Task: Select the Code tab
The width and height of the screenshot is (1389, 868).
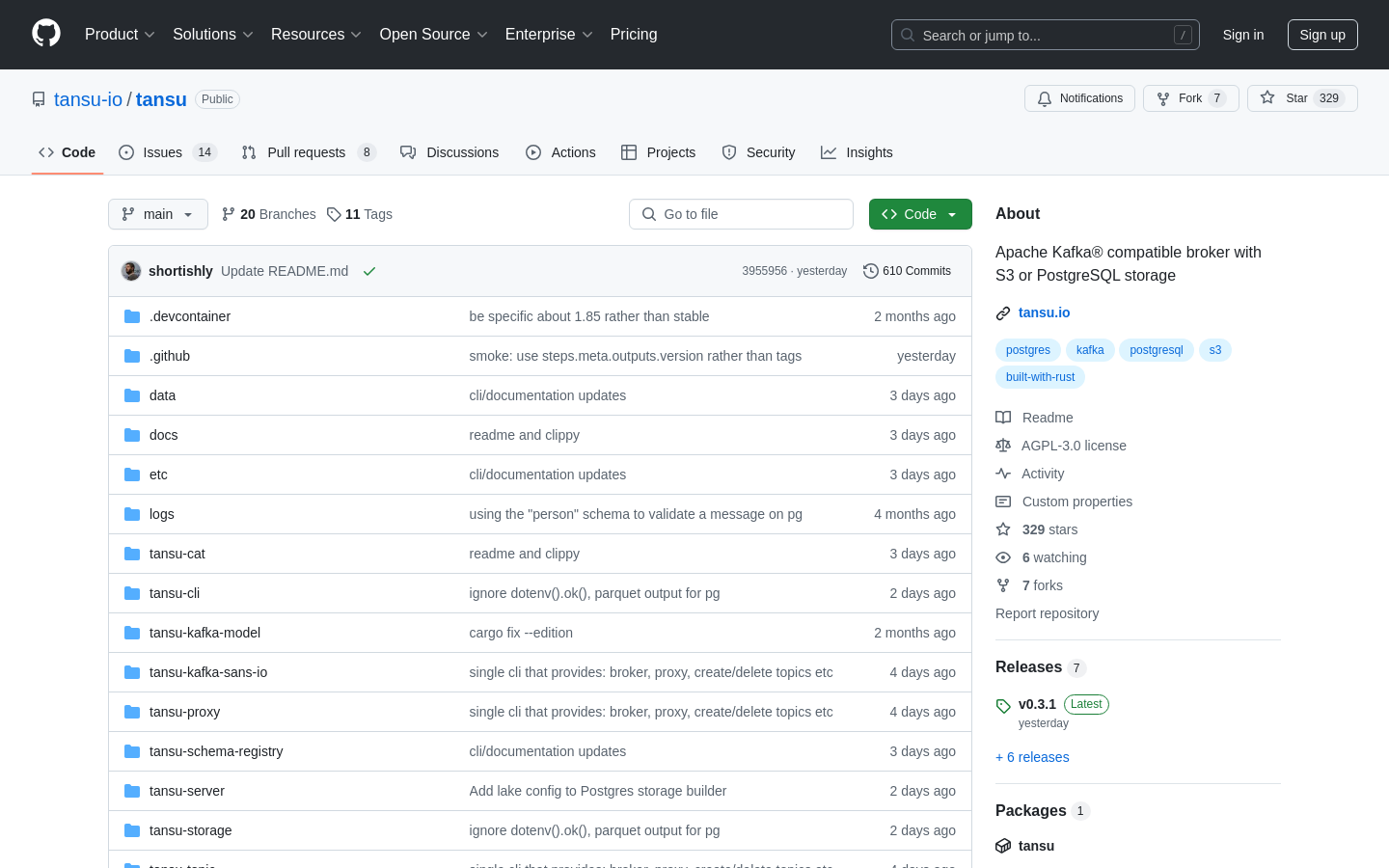Action: (68, 152)
